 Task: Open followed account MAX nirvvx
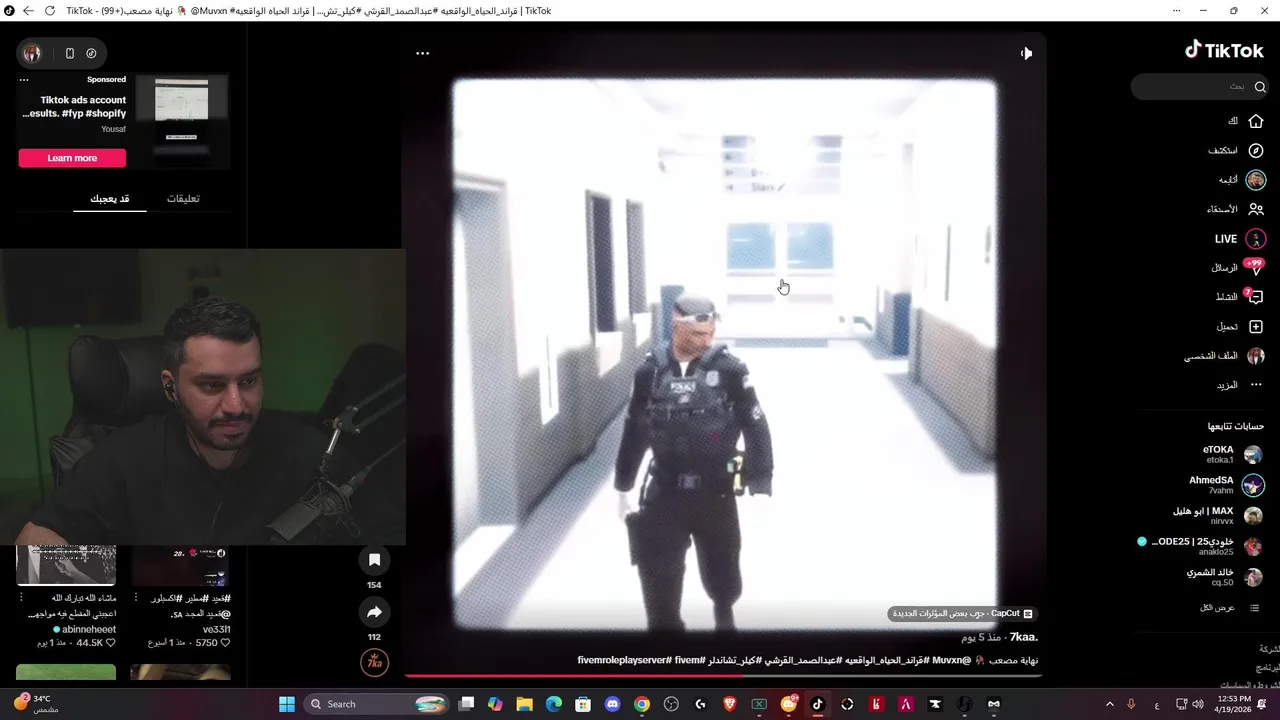point(1217,516)
